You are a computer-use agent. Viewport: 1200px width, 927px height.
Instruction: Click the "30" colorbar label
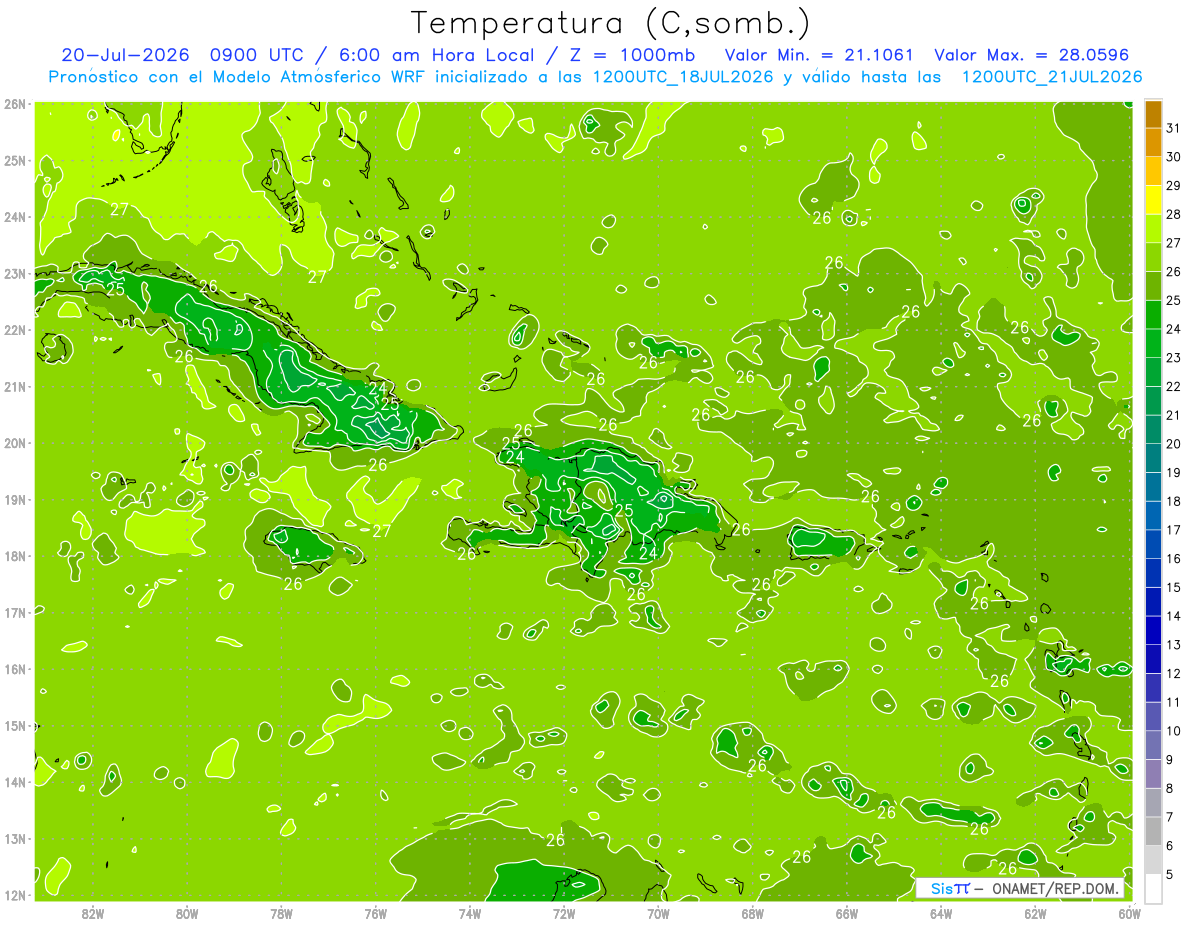[x=1173, y=157]
